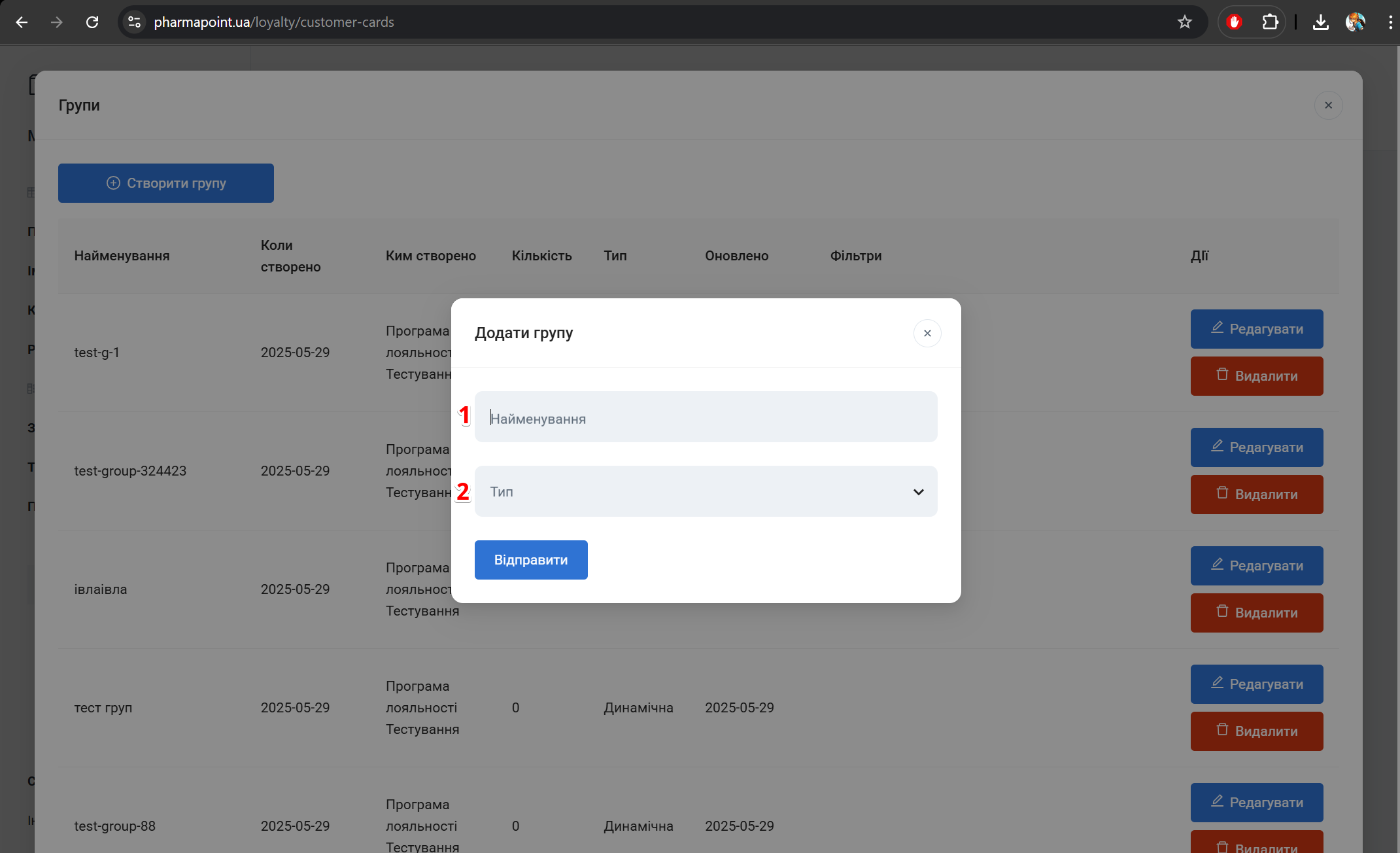This screenshot has width=1400, height=853.
Task: Click the Тип dropdown chevron arrow
Action: pos(918,492)
